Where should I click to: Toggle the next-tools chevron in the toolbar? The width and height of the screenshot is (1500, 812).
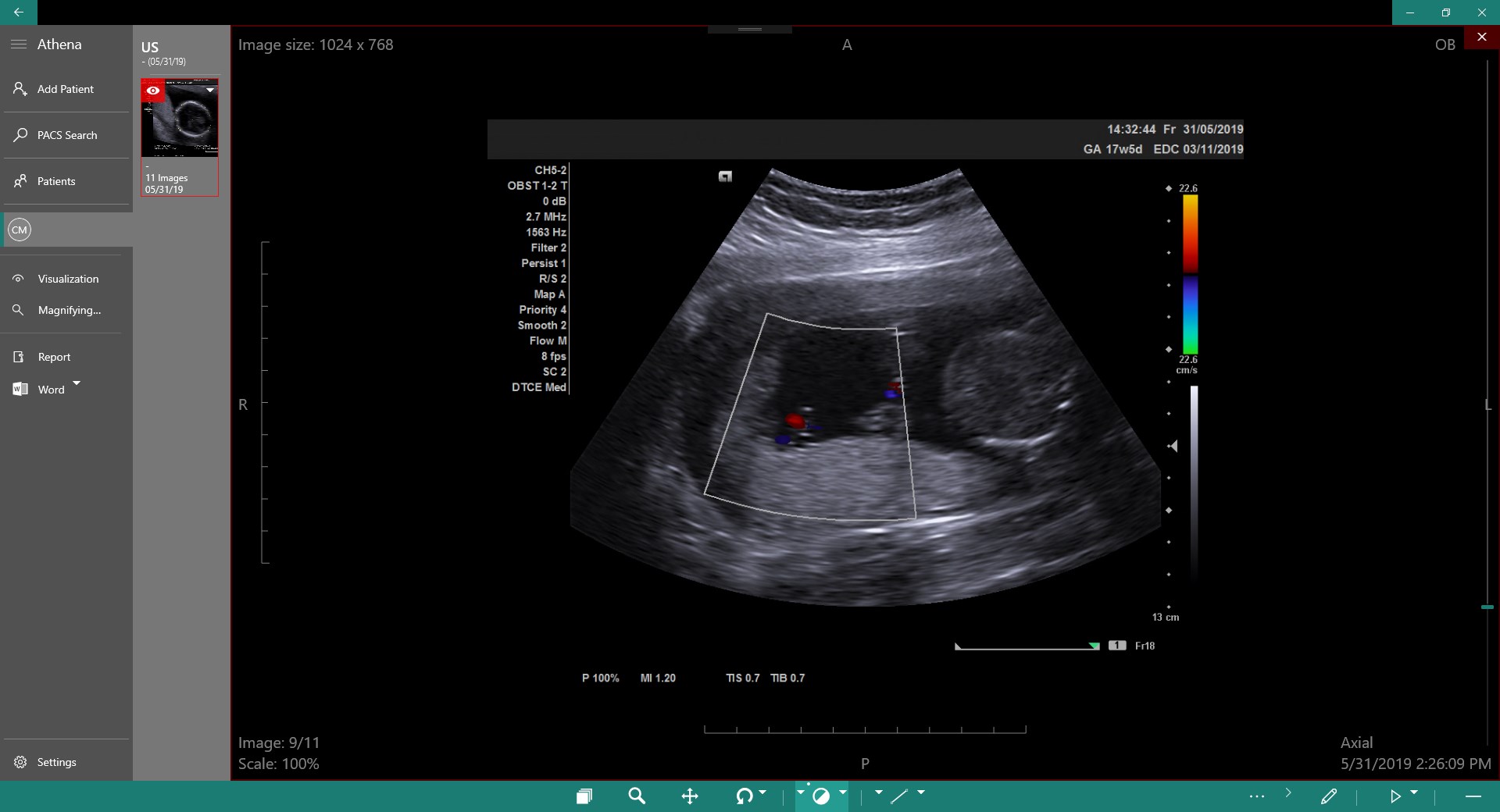click(1289, 795)
